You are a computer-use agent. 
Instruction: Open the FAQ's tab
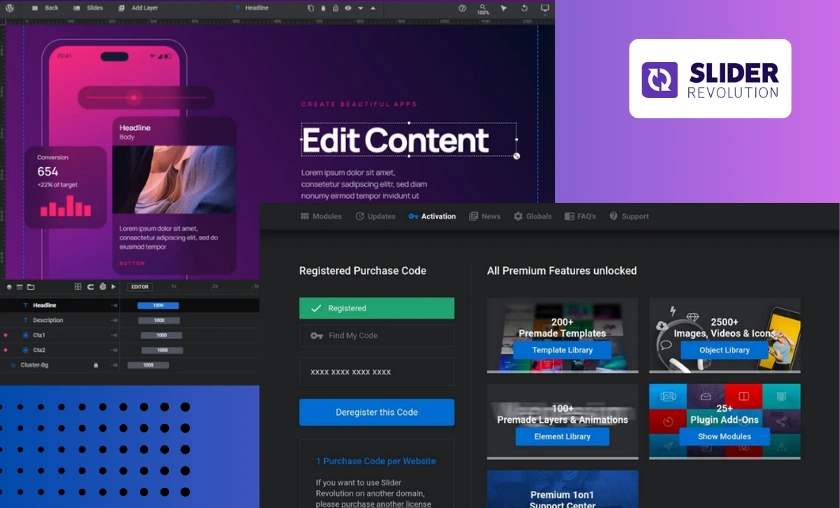[x=580, y=216]
